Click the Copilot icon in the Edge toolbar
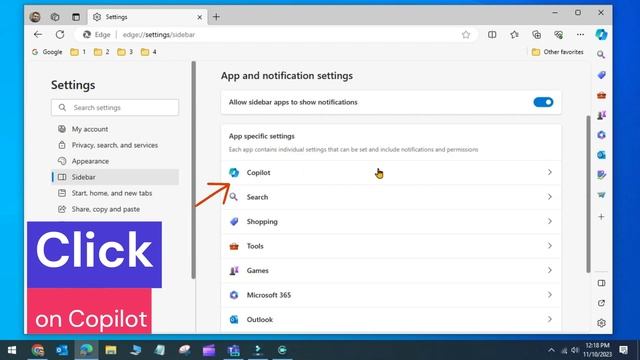 601,35
